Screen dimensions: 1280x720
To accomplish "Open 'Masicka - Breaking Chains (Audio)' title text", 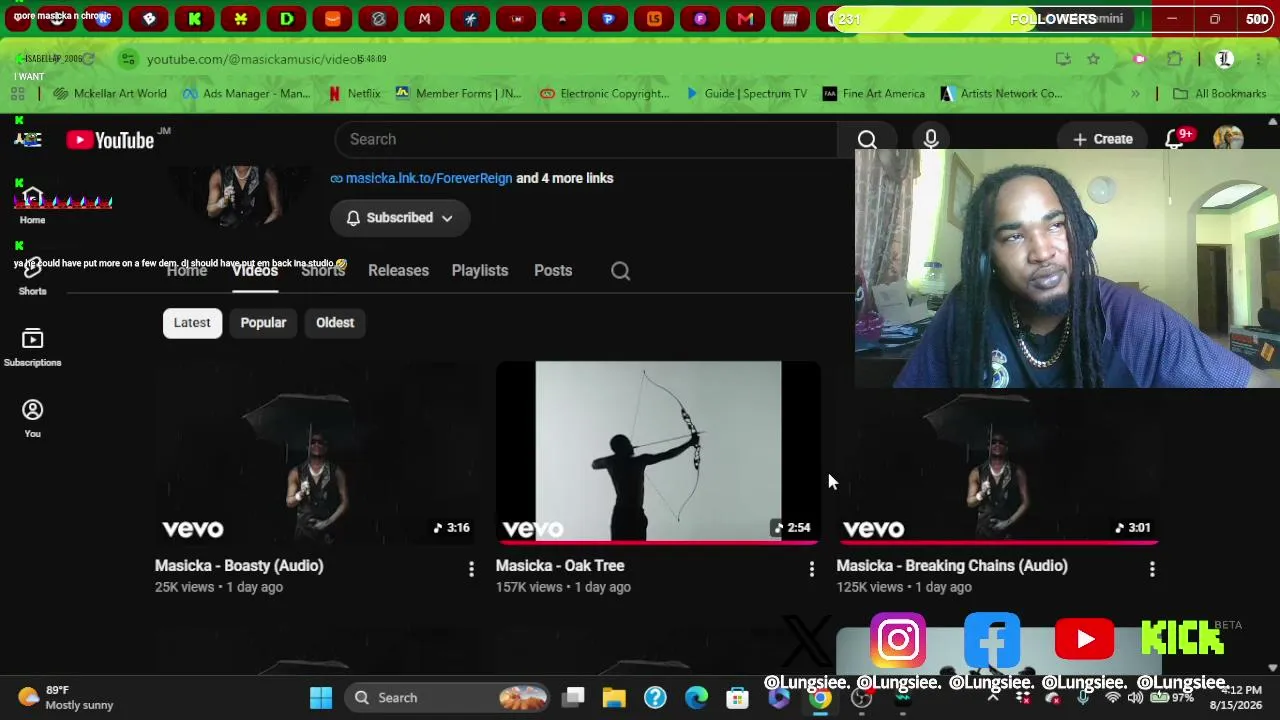I will pos(952,566).
